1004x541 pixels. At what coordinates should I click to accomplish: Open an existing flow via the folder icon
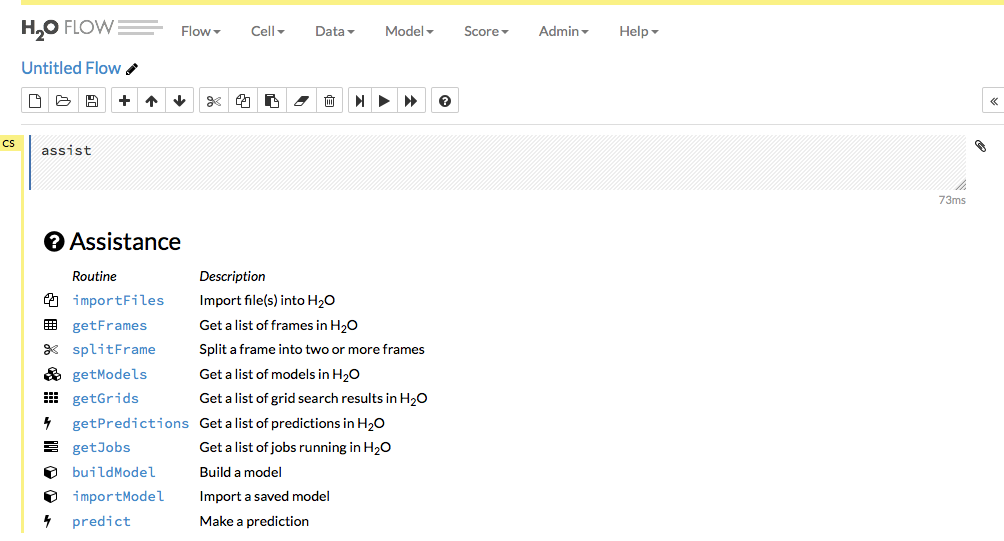63,101
